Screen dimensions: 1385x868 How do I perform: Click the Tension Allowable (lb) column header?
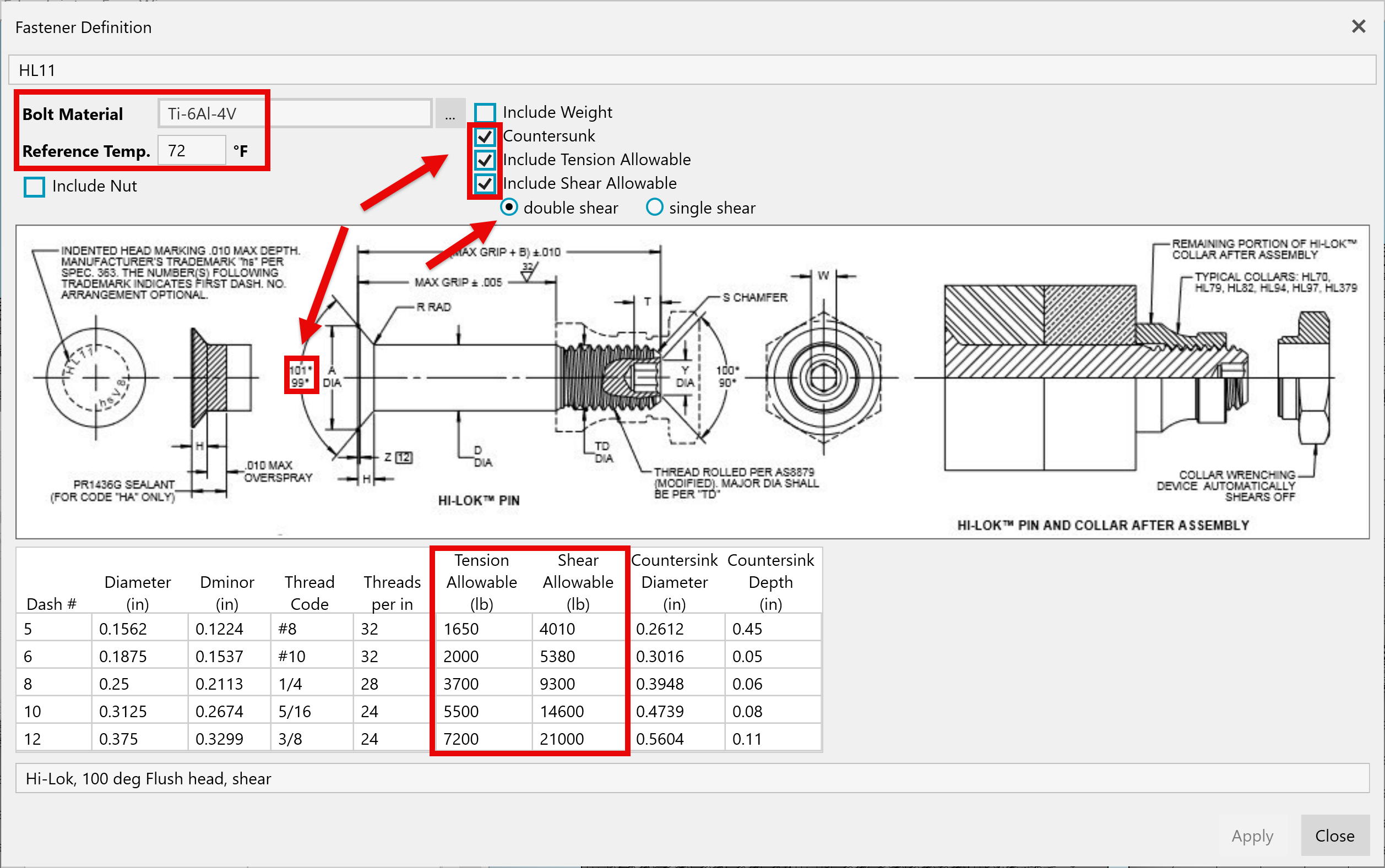point(482,582)
